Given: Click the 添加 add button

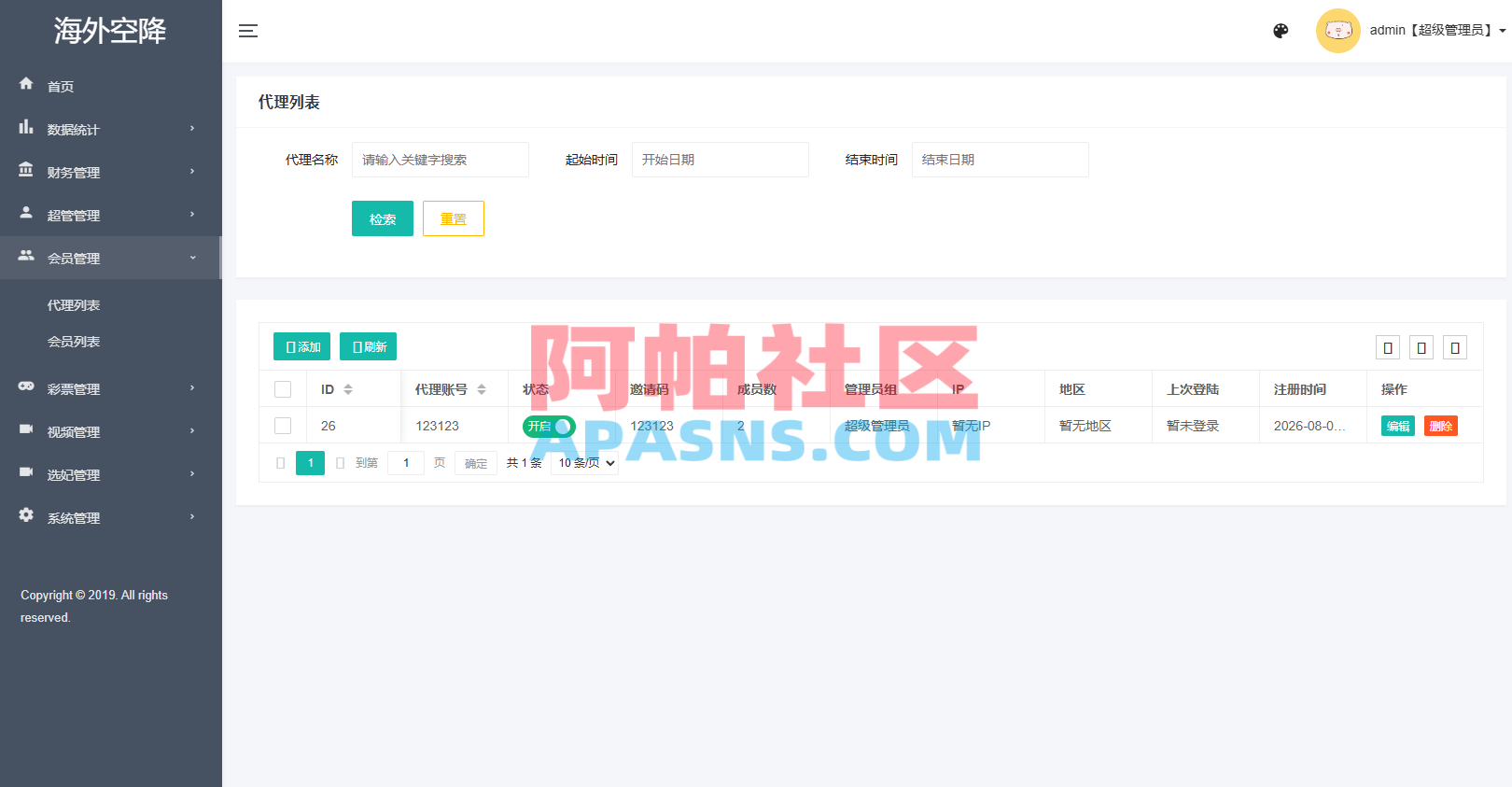Looking at the screenshot, I should (x=301, y=346).
